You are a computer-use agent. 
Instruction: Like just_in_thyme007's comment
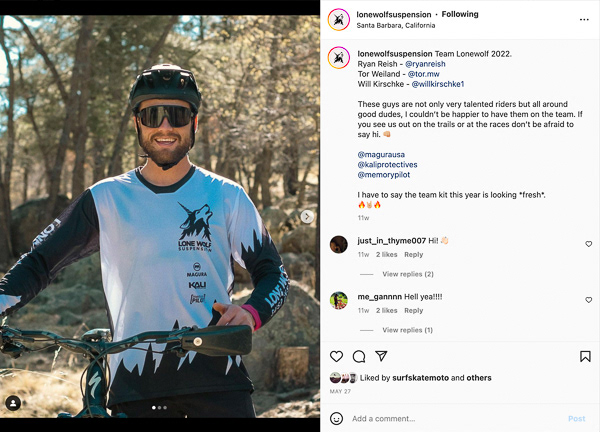(588, 244)
